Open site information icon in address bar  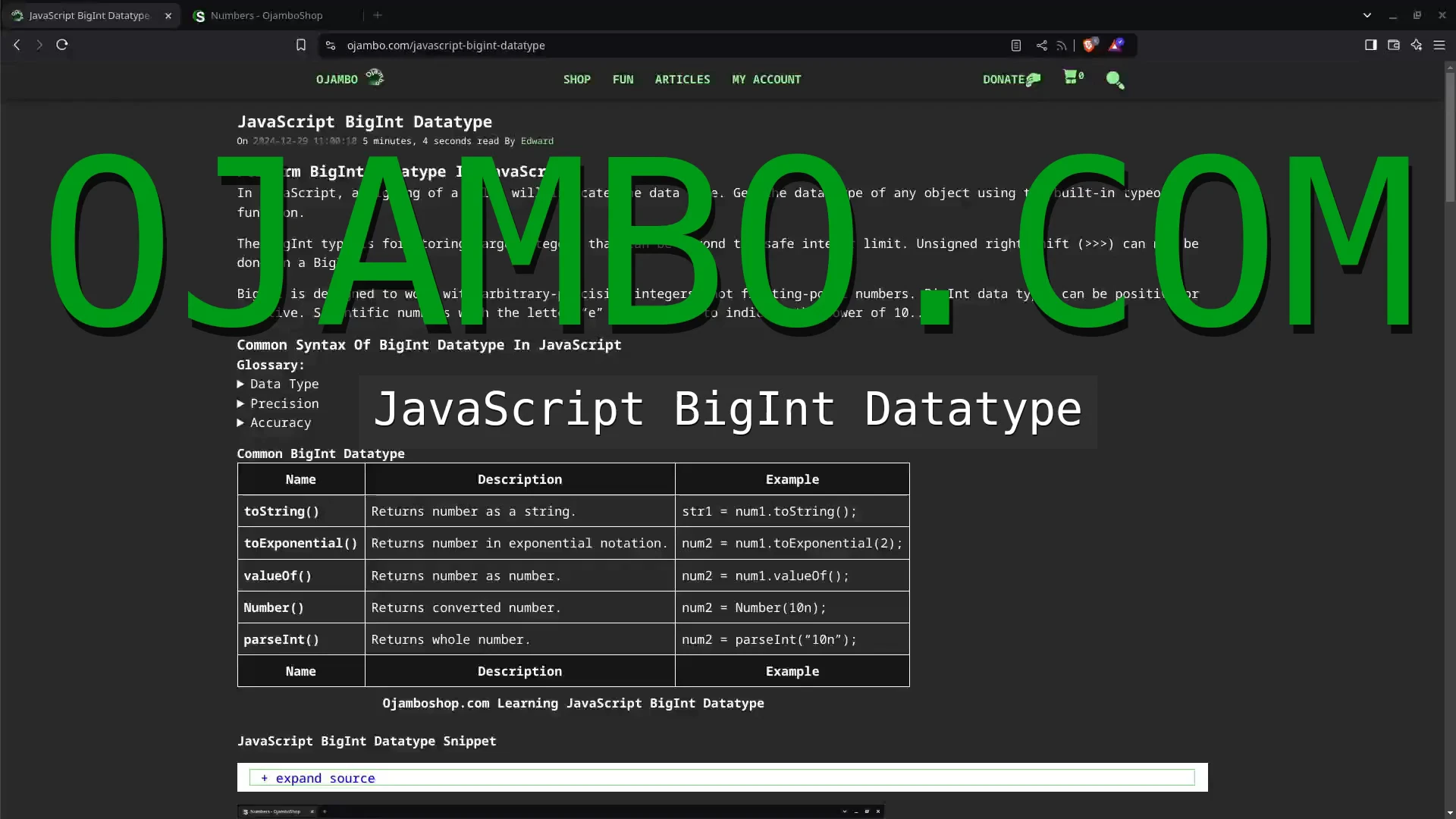[x=330, y=45]
